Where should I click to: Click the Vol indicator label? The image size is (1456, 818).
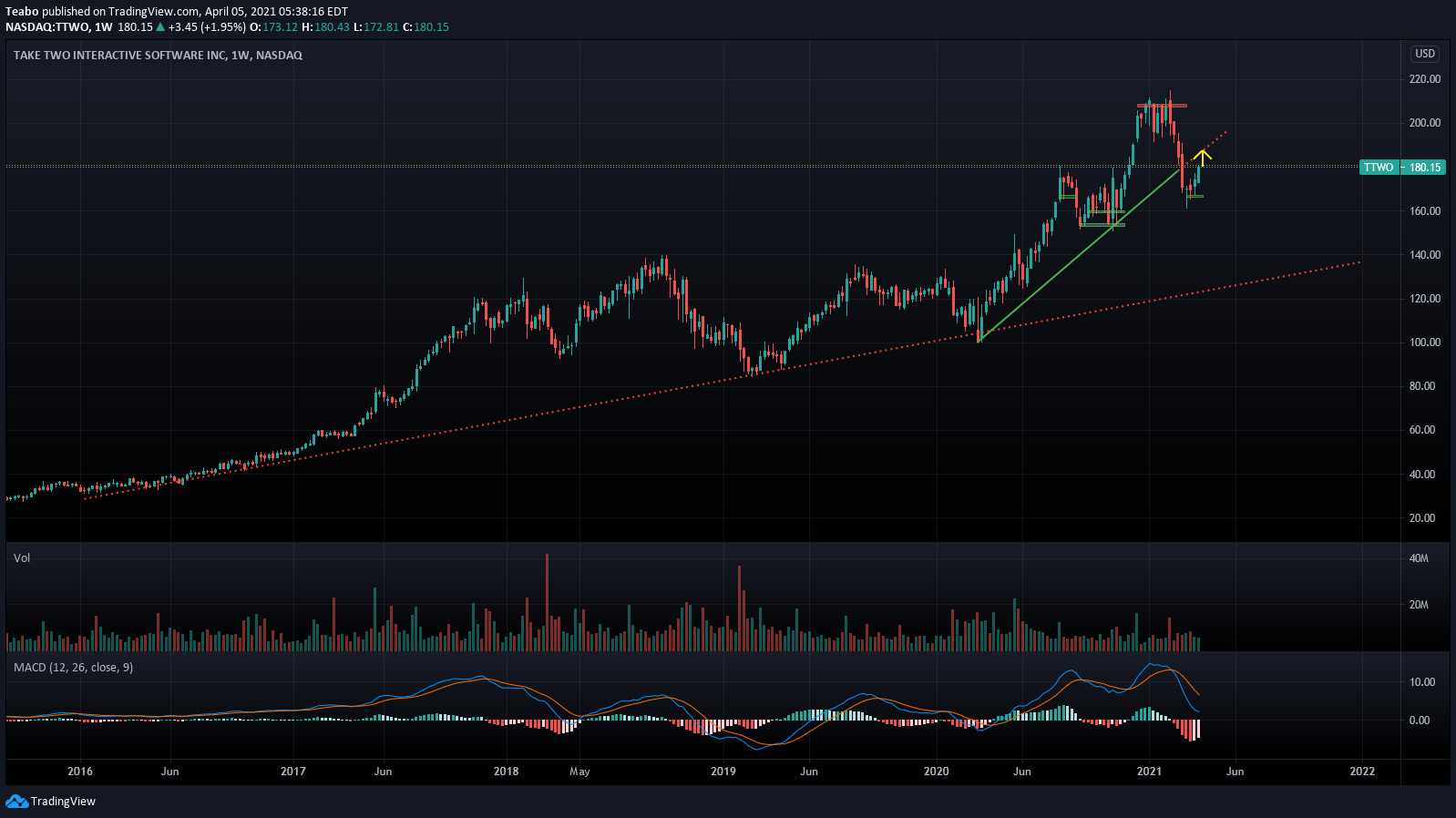click(22, 557)
